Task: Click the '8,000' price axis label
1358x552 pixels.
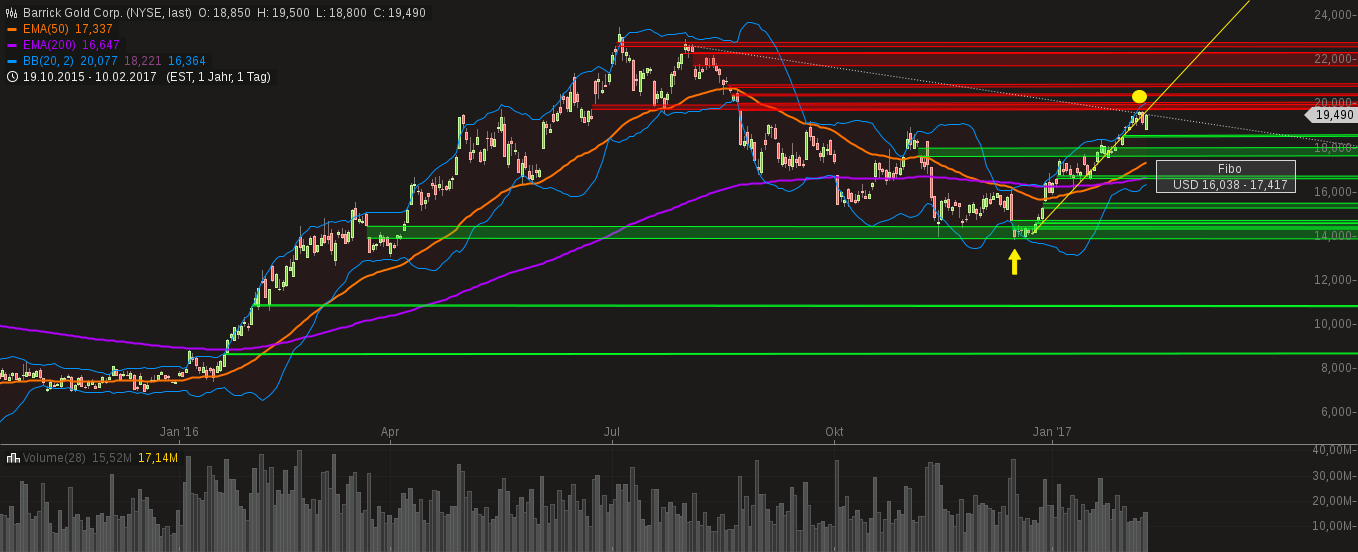Action: click(1336, 368)
